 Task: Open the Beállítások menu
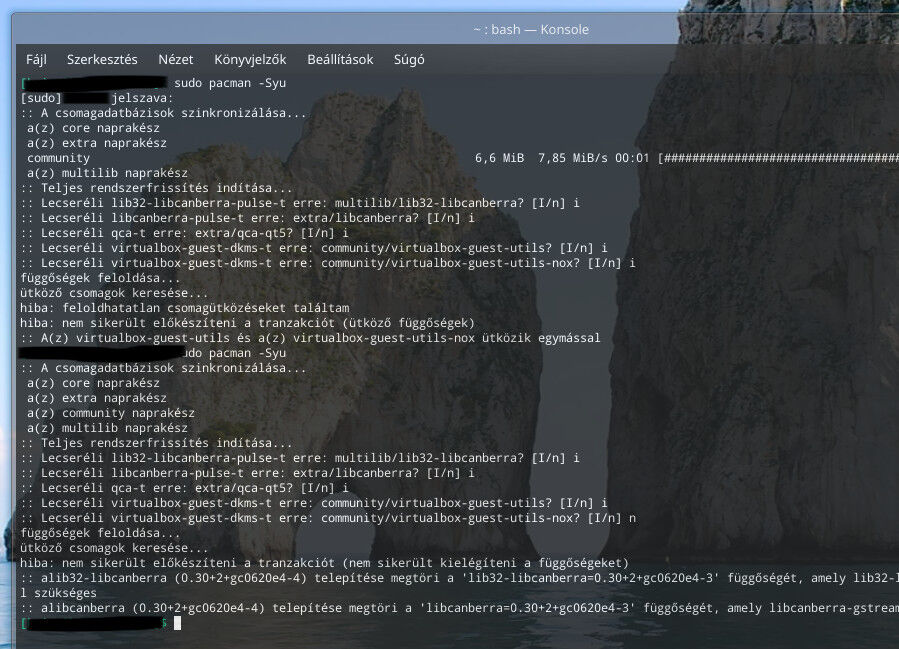[340, 60]
